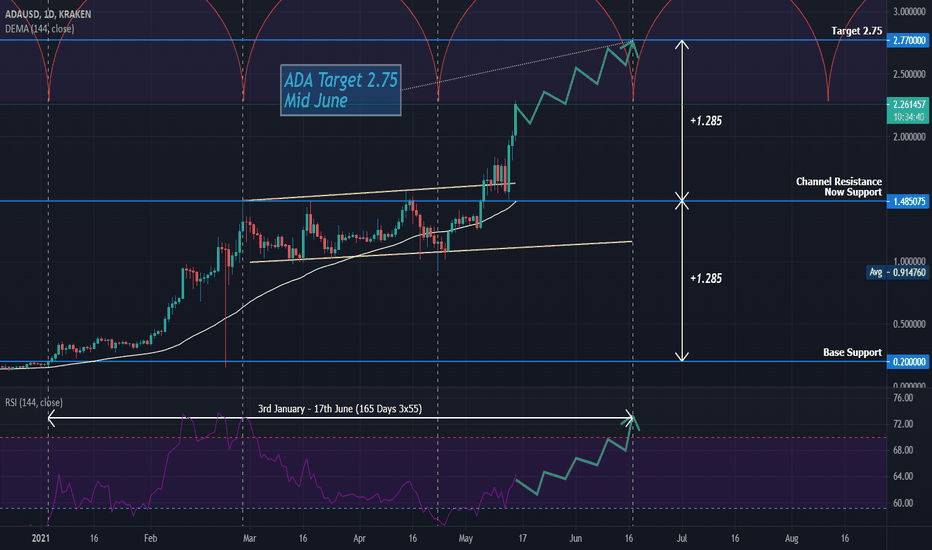
Task: Click the 1.485075 price tag
Action: click(x=908, y=202)
